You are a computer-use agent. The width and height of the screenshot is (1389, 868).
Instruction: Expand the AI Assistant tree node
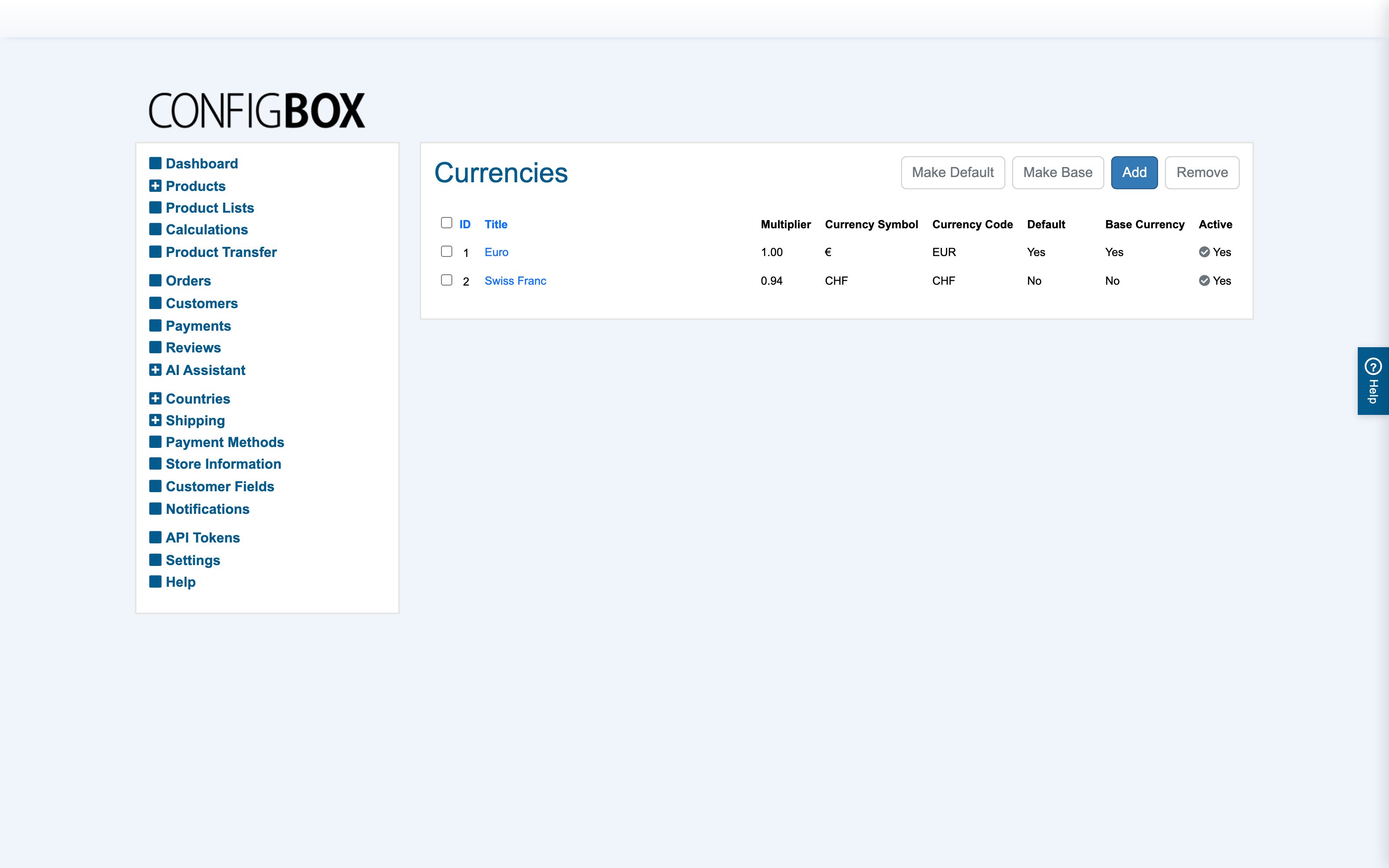(x=155, y=370)
